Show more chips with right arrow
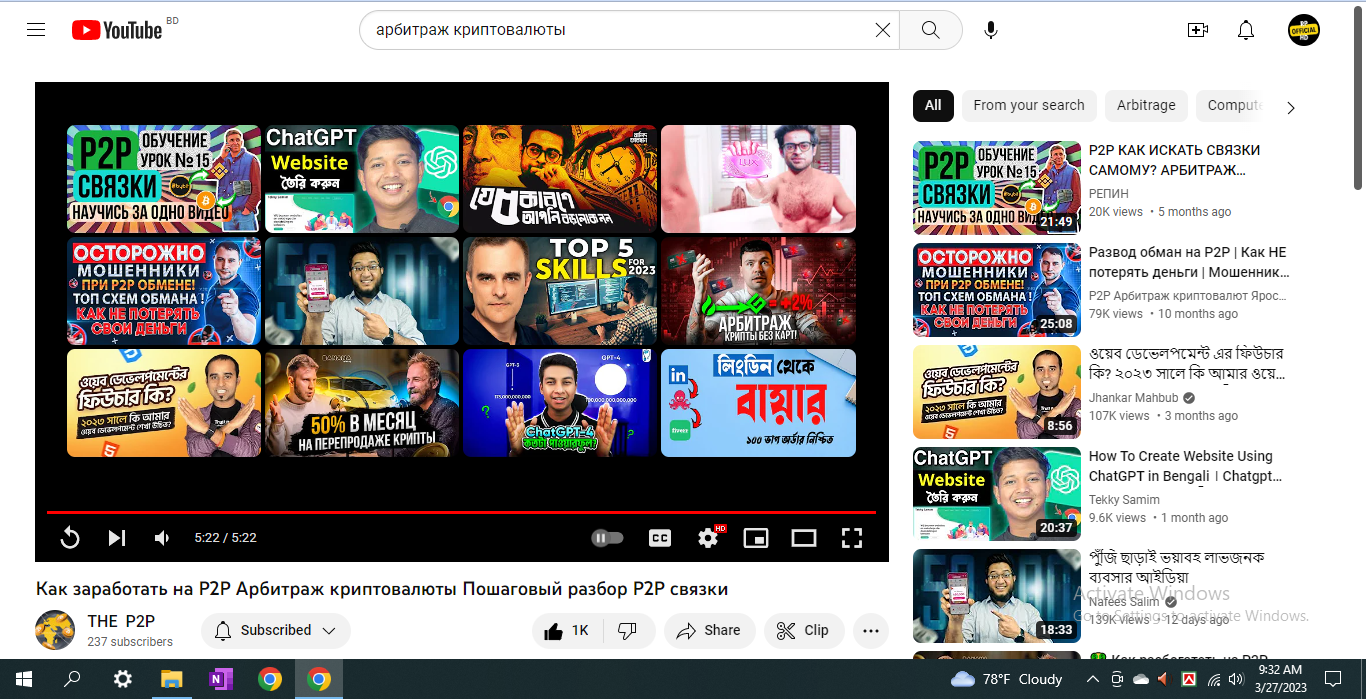Screen dimensions: 1366x699 (x=1290, y=107)
